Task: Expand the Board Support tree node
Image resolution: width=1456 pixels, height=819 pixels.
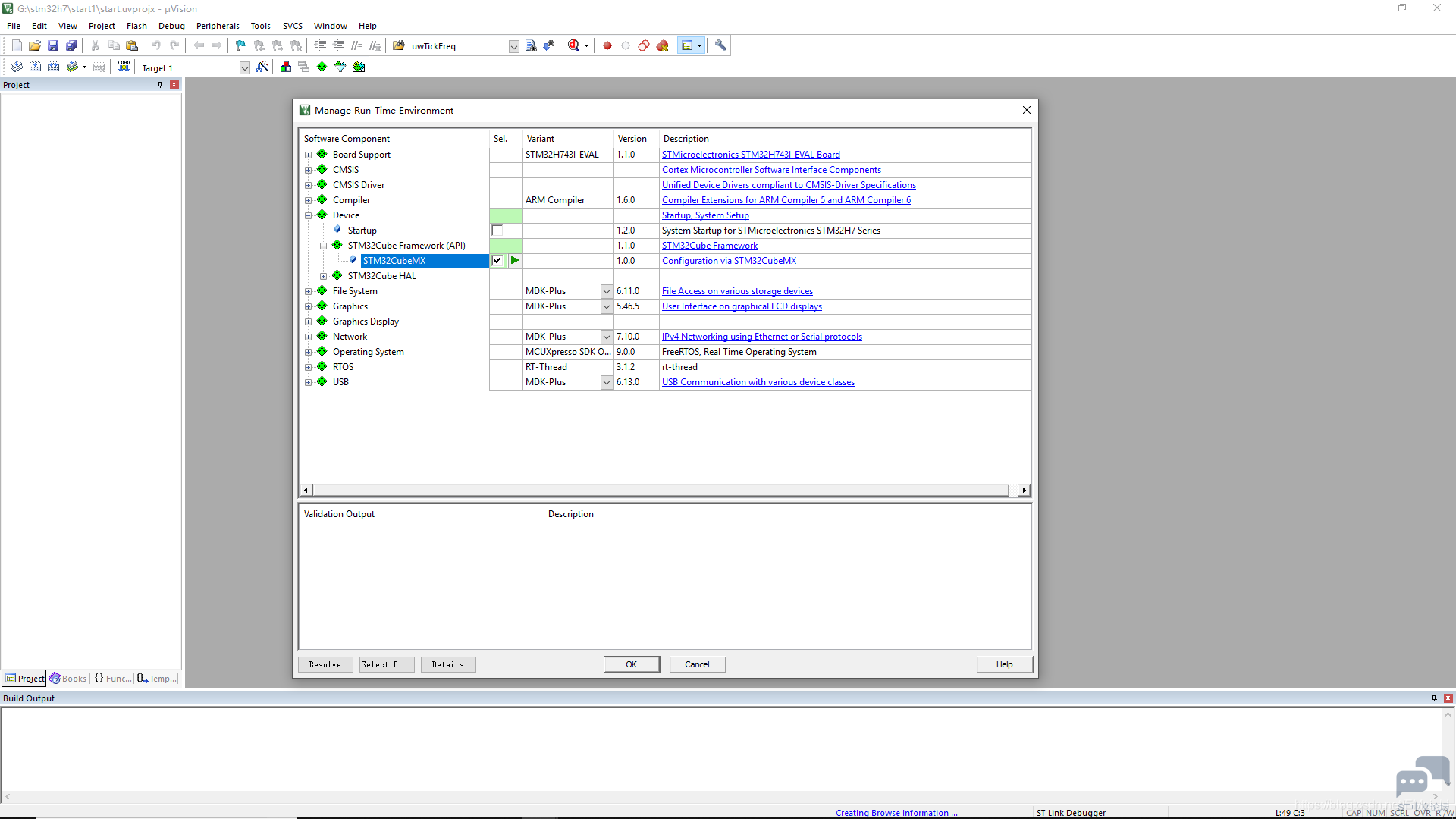Action: pos(309,155)
